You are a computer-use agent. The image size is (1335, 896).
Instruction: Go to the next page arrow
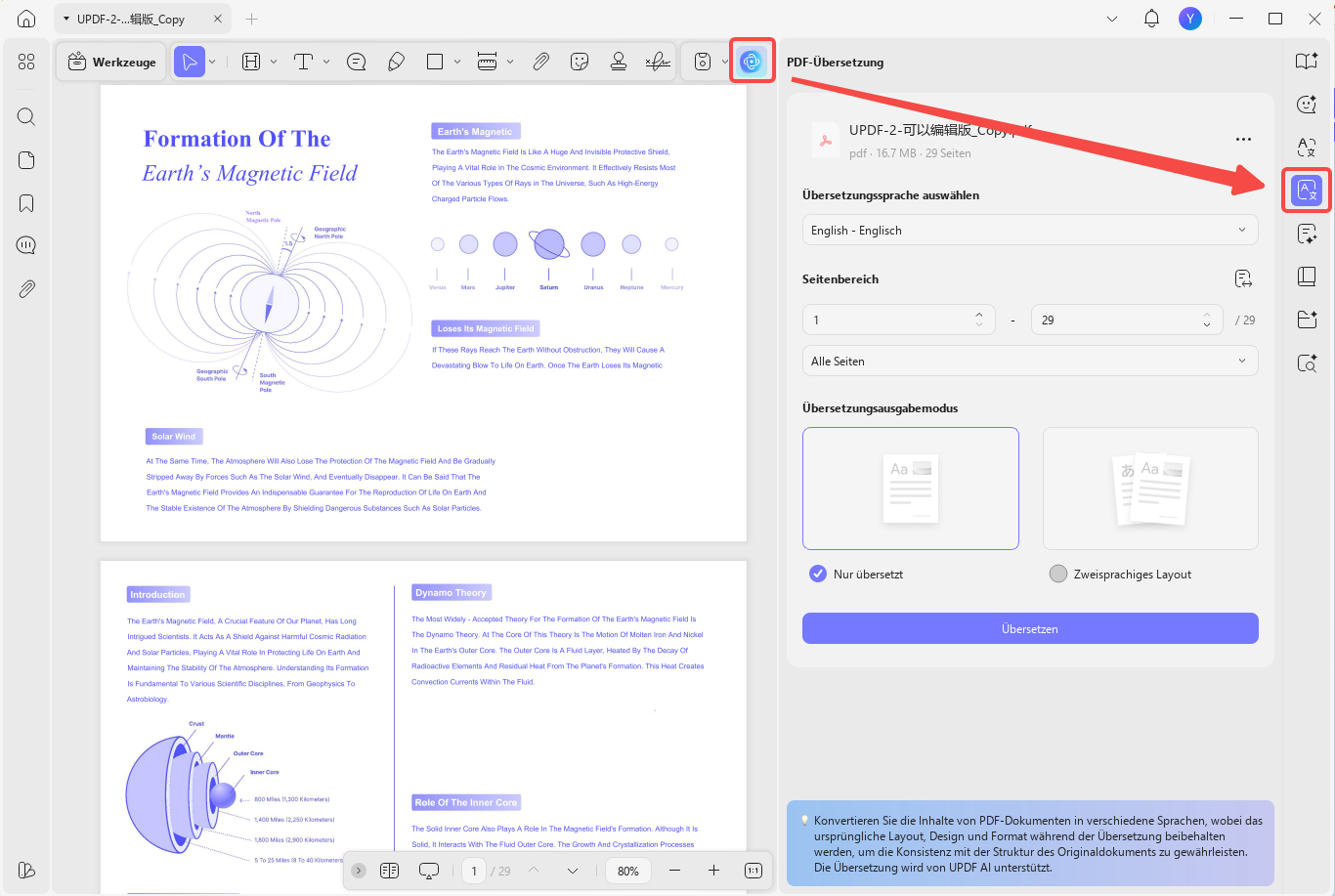(572, 871)
